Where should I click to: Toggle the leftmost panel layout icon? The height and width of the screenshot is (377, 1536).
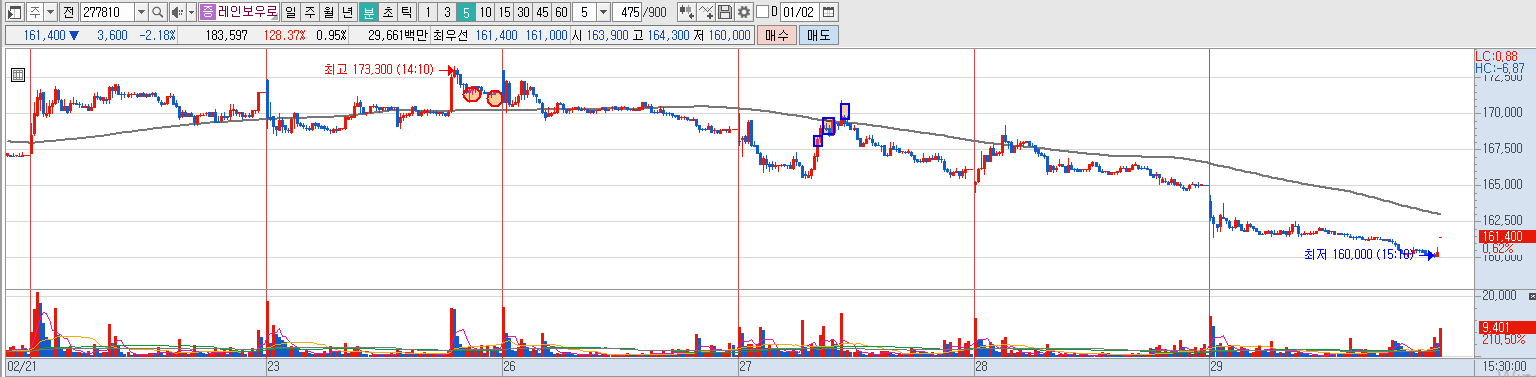tap(14, 12)
